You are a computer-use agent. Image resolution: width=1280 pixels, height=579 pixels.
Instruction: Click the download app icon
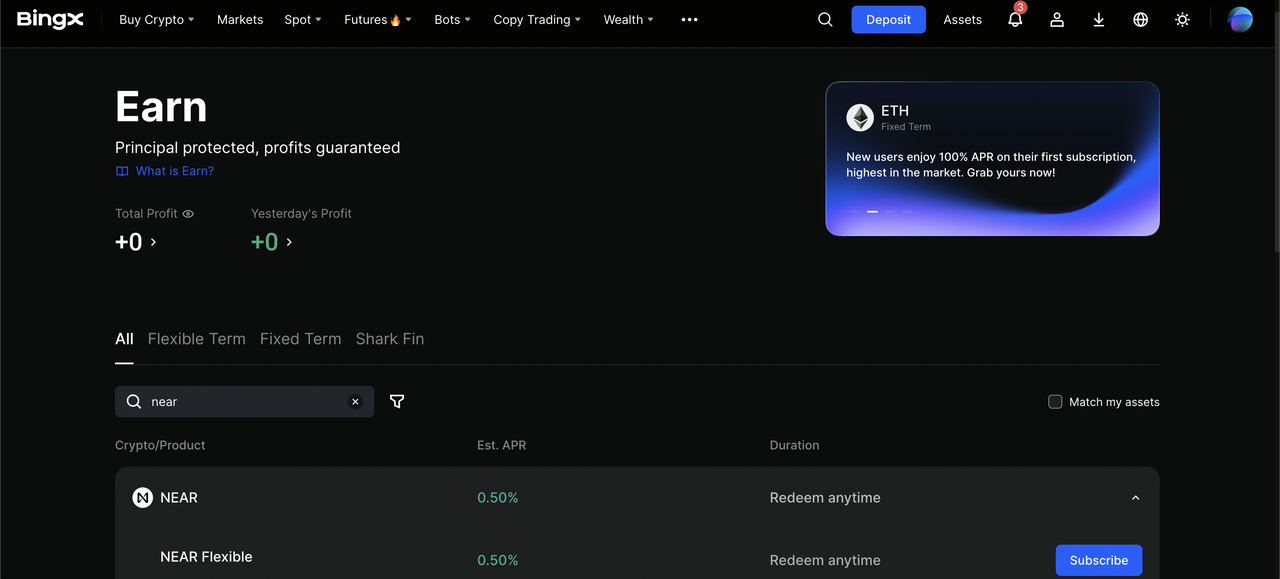tap(1099, 20)
